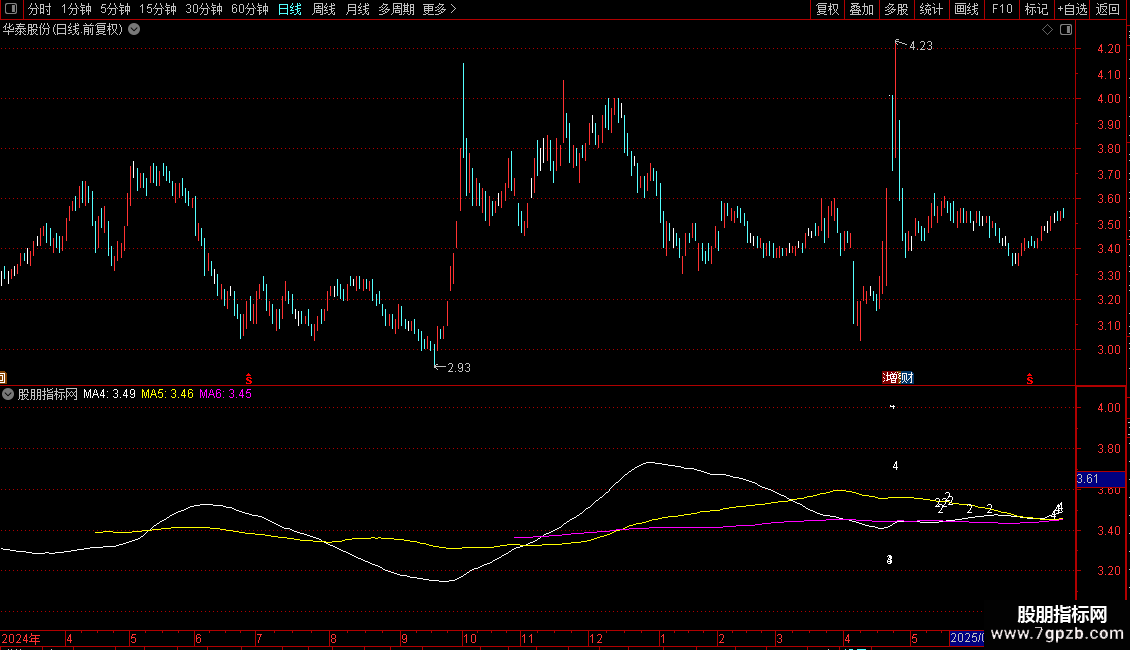
Task: Switch to the 60分钟 chart tab
Action: tap(249, 9)
